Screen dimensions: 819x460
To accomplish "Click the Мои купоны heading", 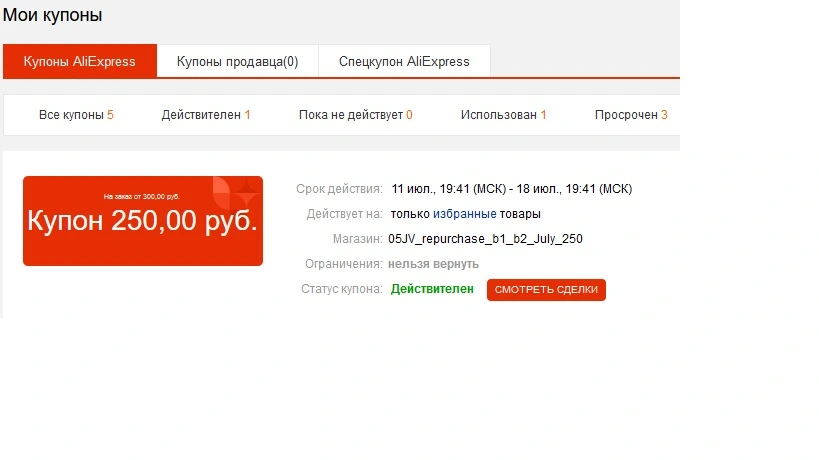I will coord(52,15).
